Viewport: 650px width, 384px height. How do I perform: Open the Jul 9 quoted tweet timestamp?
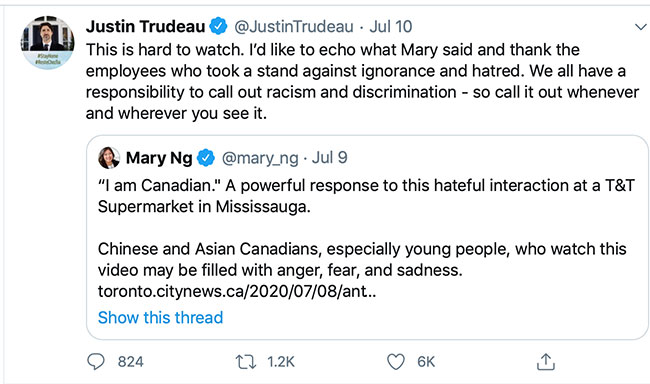pos(330,158)
